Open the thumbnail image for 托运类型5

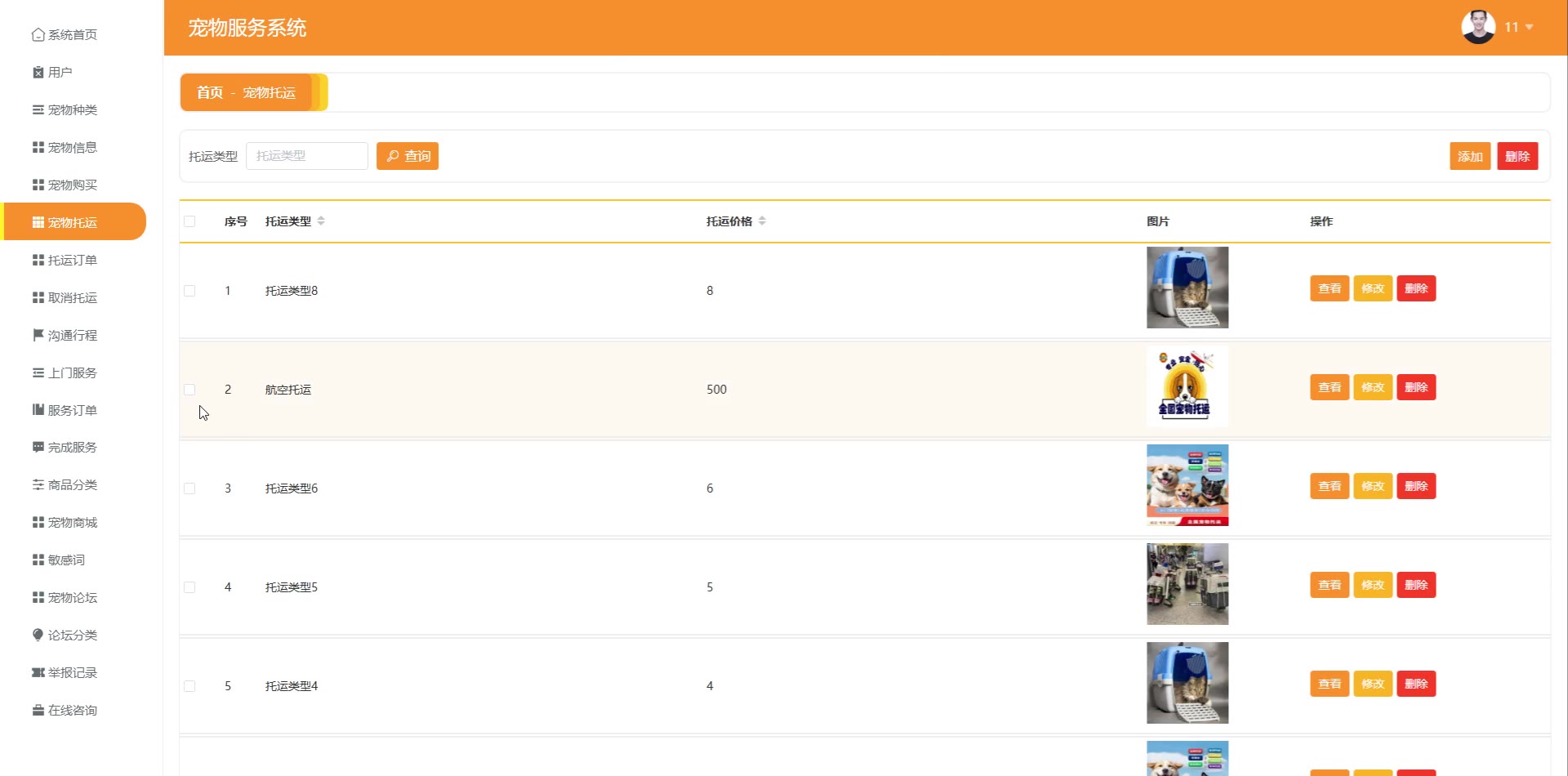[1187, 584]
